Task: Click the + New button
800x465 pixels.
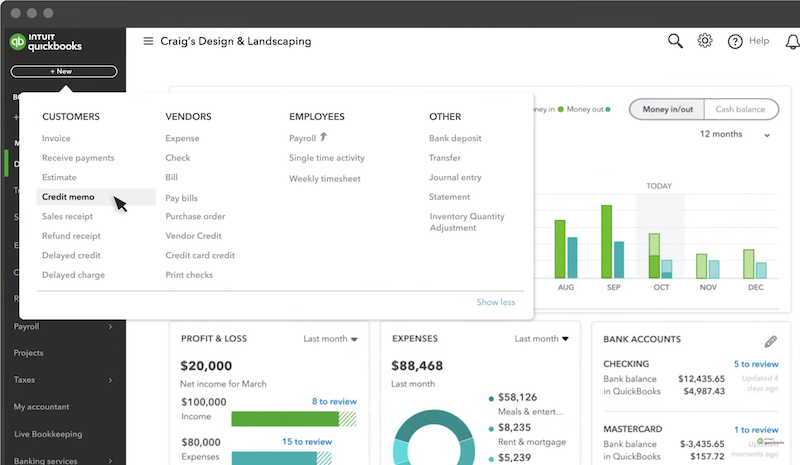Action: [x=64, y=72]
